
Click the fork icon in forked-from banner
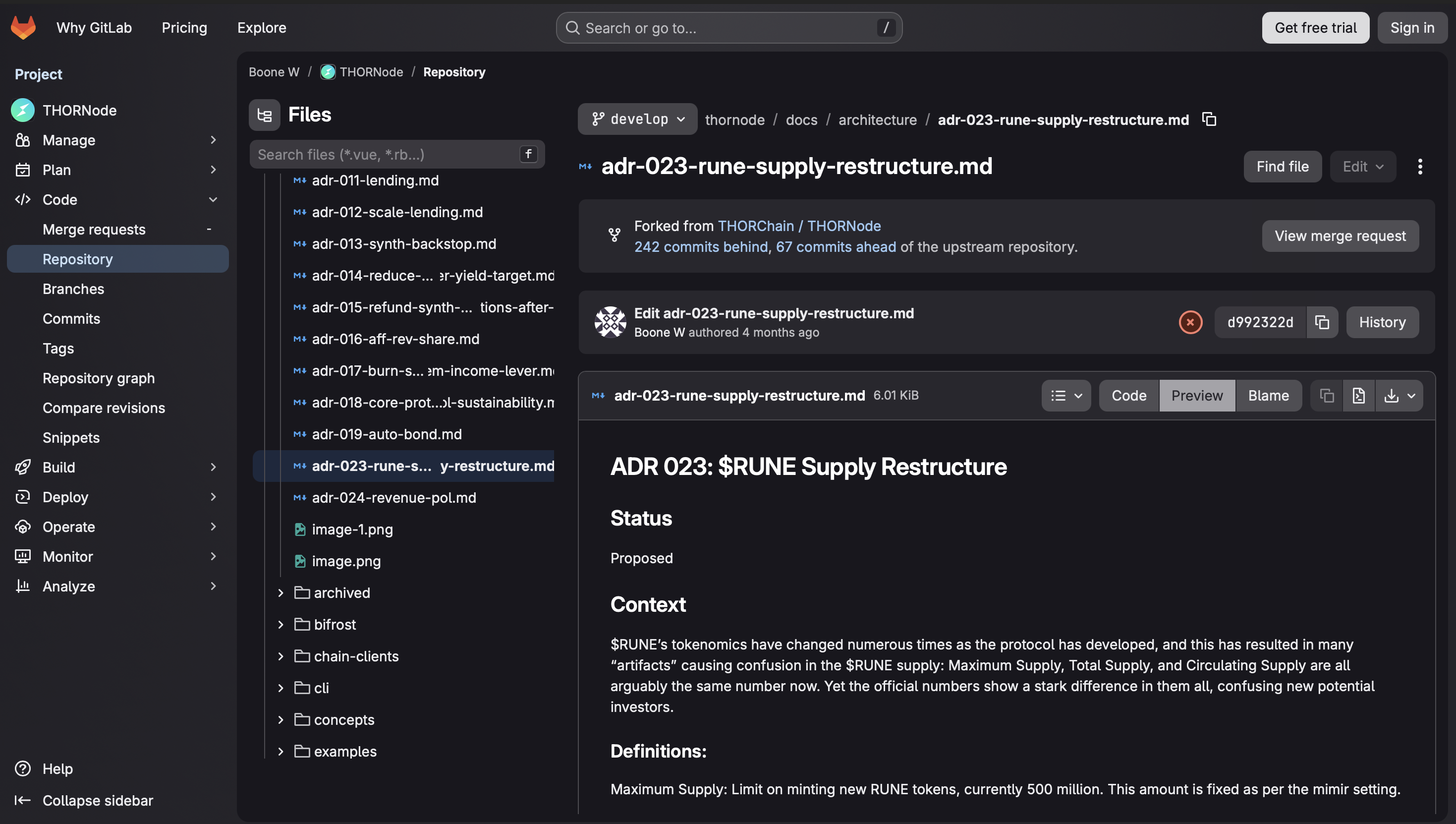pos(615,235)
